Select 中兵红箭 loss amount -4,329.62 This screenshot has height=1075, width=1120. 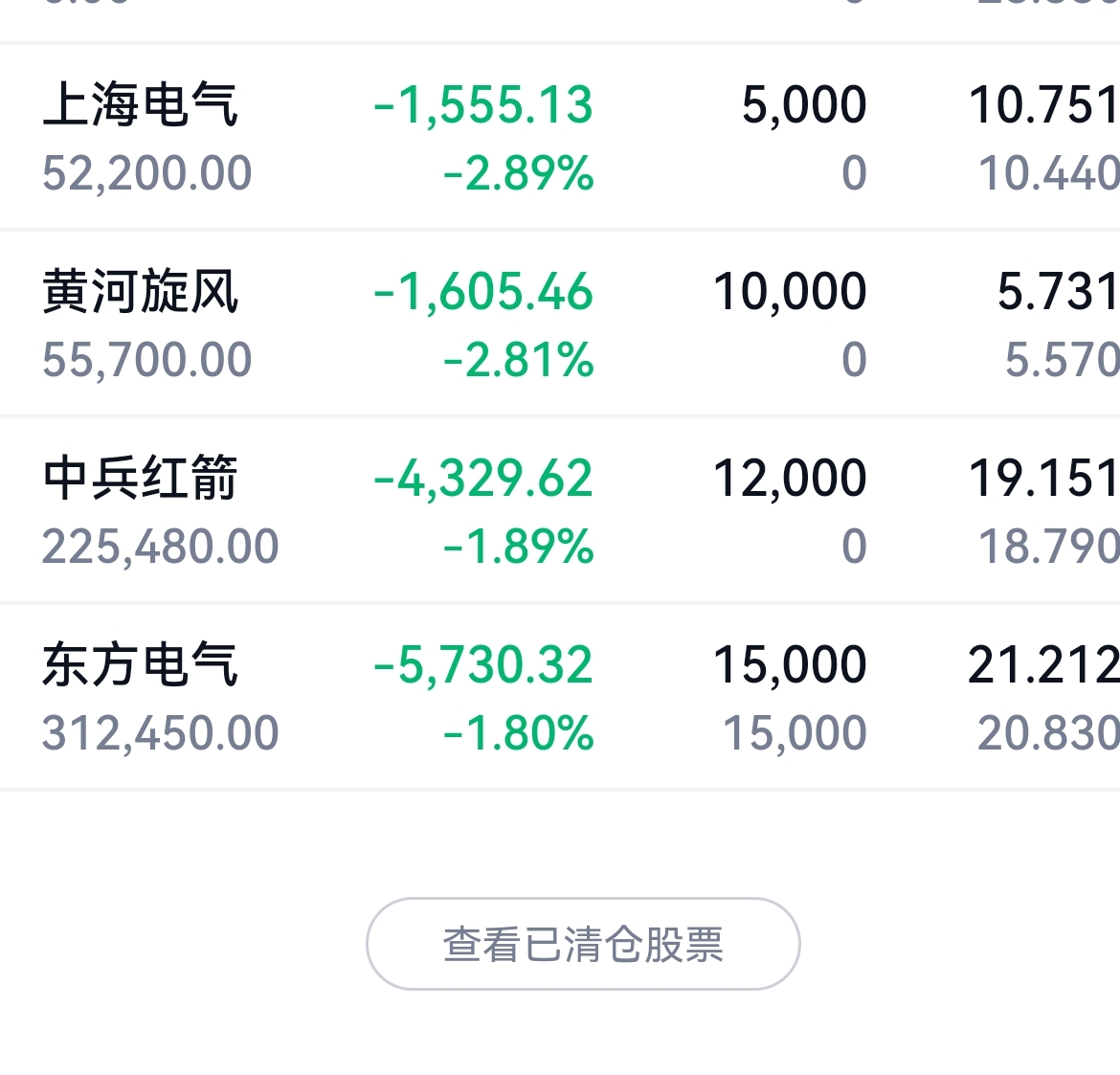(x=483, y=478)
